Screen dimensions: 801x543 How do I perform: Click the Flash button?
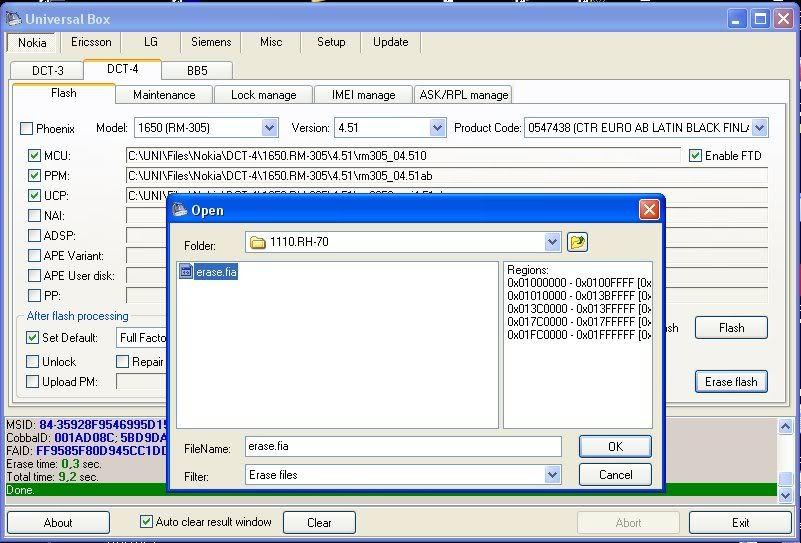click(x=731, y=328)
